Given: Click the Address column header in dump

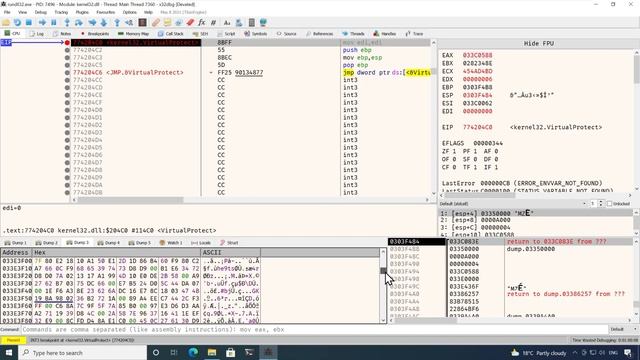Looking at the screenshot, I should (17, 253).
